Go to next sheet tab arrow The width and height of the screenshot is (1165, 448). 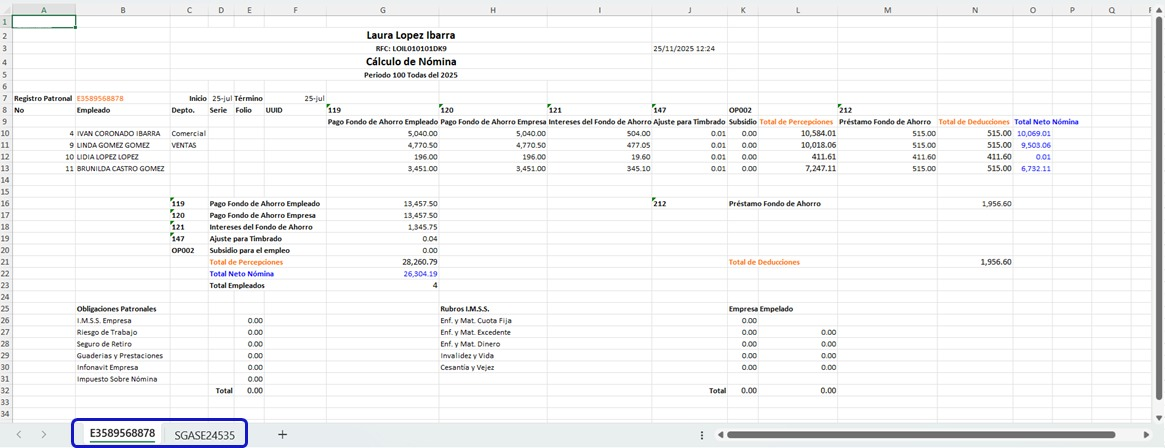pyautogui.click(x=44, y=435)
